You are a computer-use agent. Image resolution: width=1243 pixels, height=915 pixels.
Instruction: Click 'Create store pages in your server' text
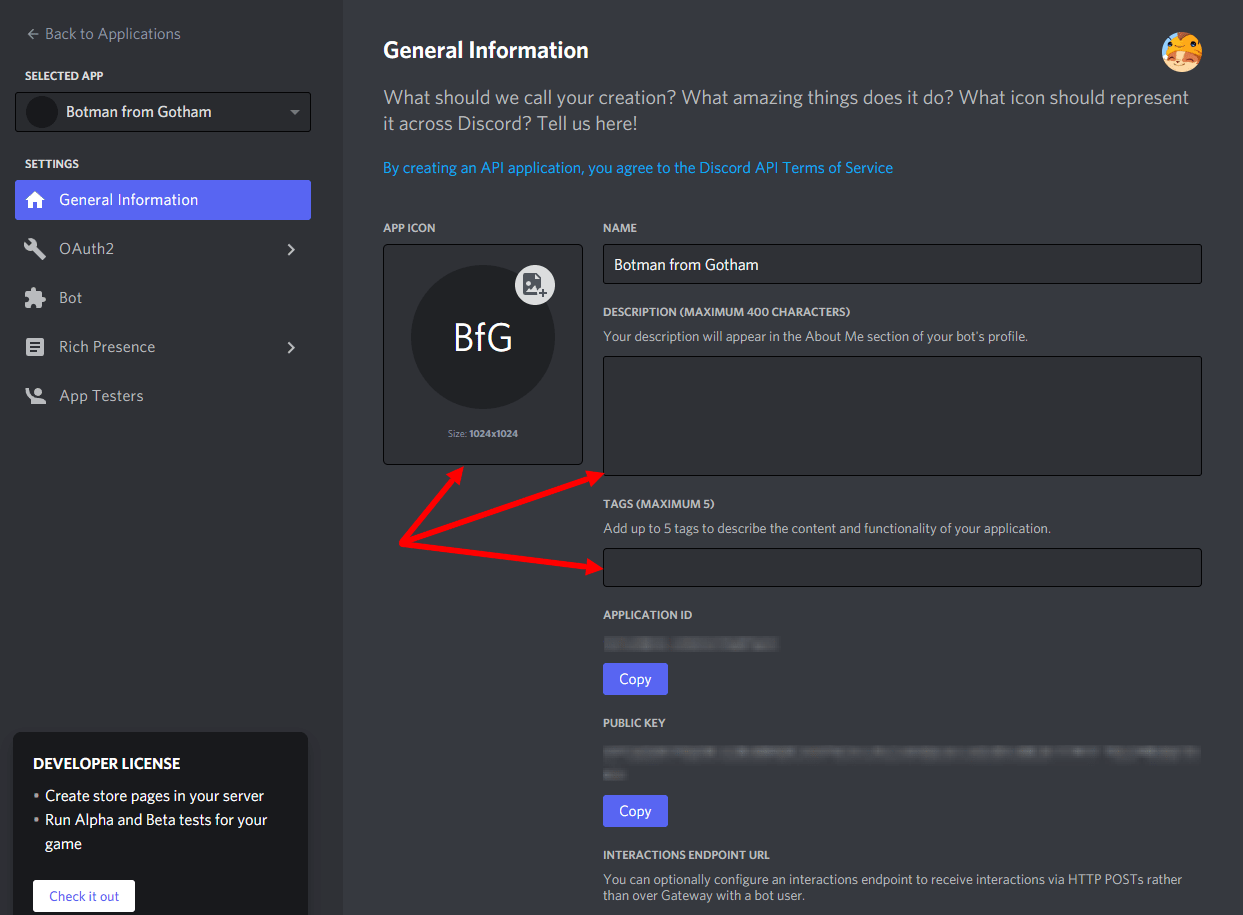(x=155, y=796)
